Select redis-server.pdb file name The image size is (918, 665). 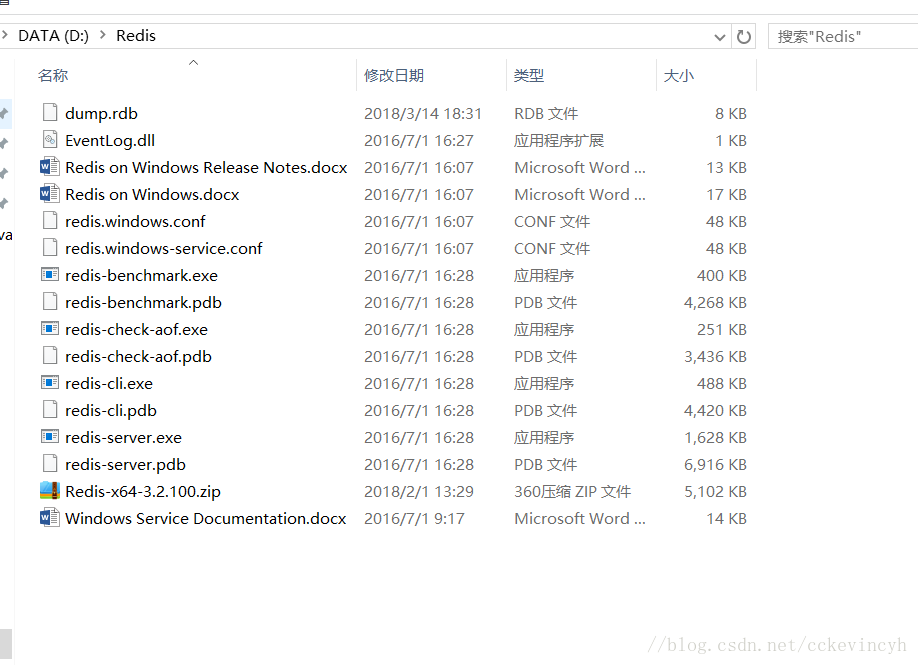[125, 464]
